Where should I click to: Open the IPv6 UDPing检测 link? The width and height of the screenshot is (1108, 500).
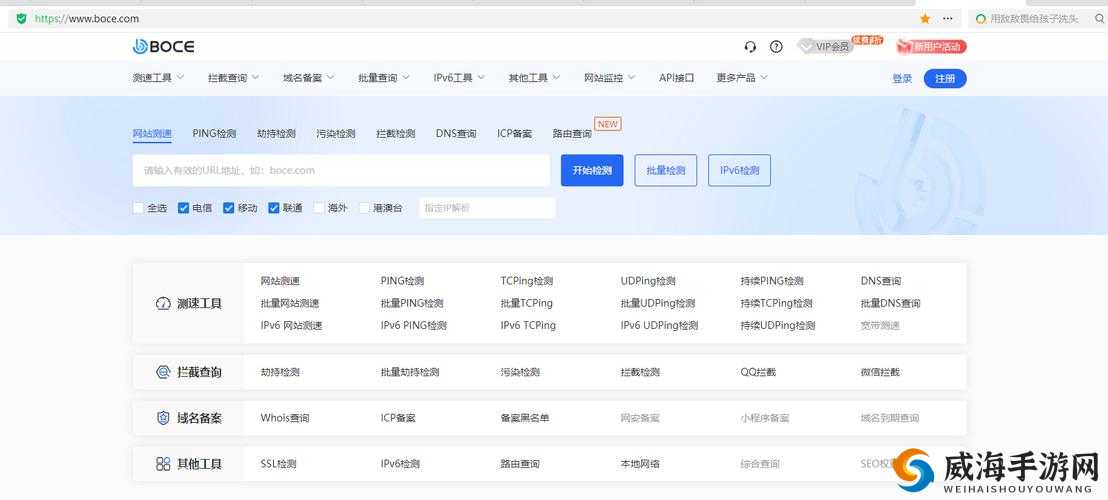659,326
